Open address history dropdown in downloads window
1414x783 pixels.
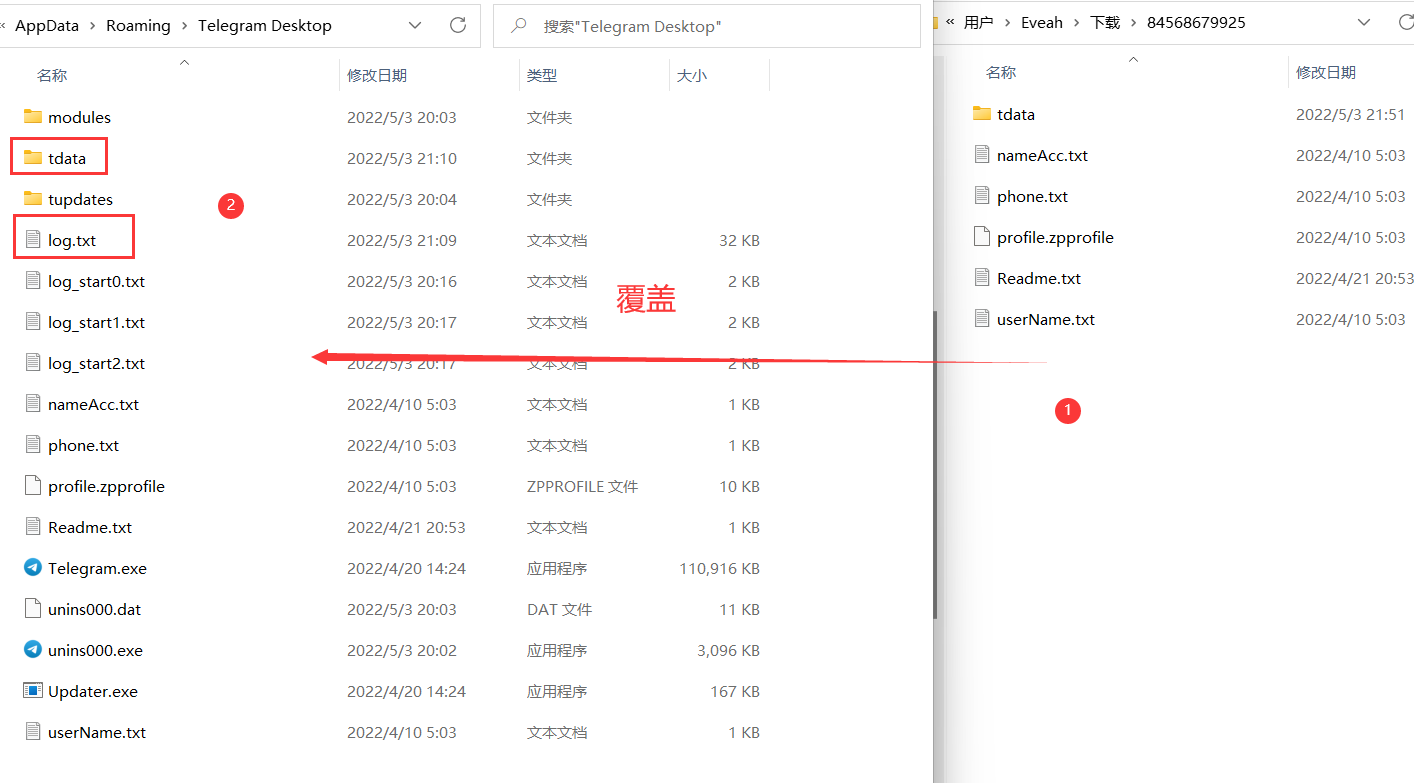click(x=1363, y=22)
